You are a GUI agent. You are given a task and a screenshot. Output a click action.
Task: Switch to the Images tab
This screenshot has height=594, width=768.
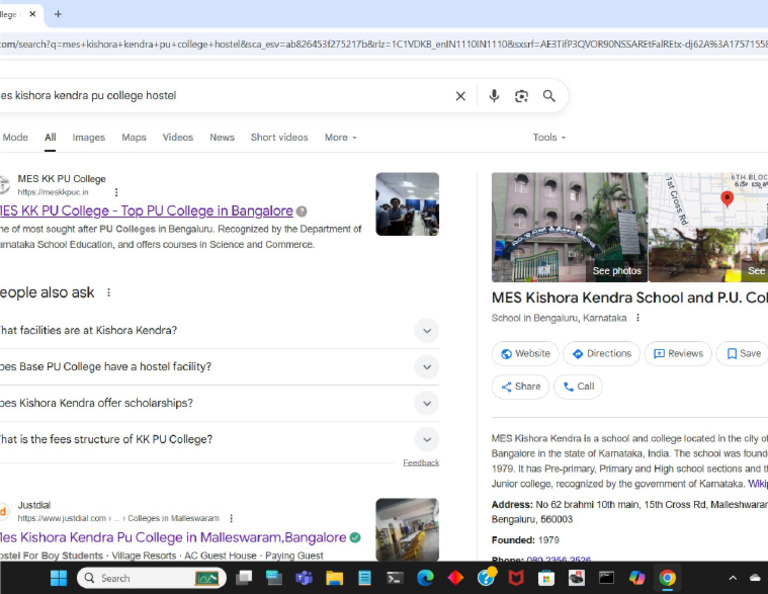click(x=88, y=137)
